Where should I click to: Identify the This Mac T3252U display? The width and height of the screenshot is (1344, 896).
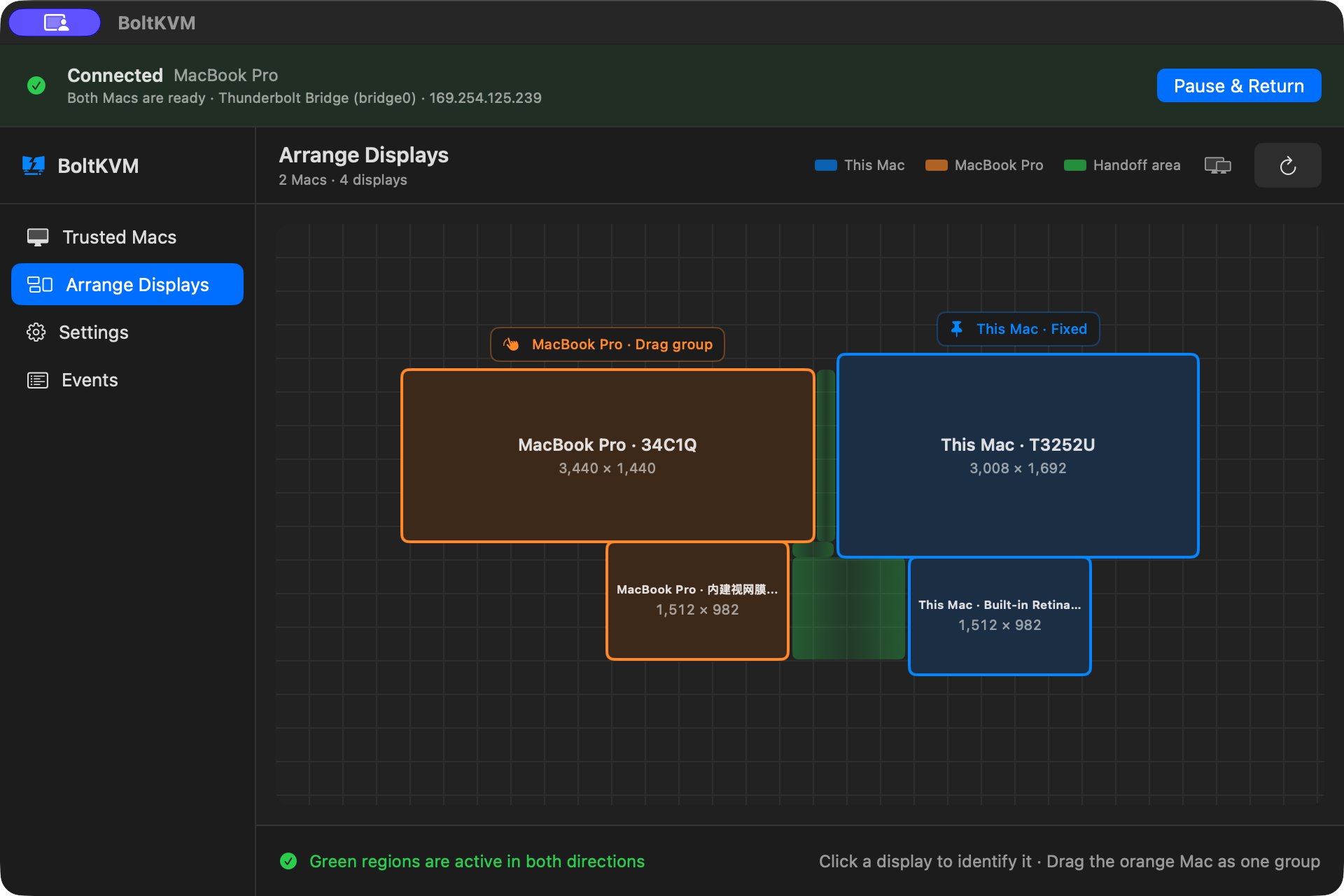1018,456
